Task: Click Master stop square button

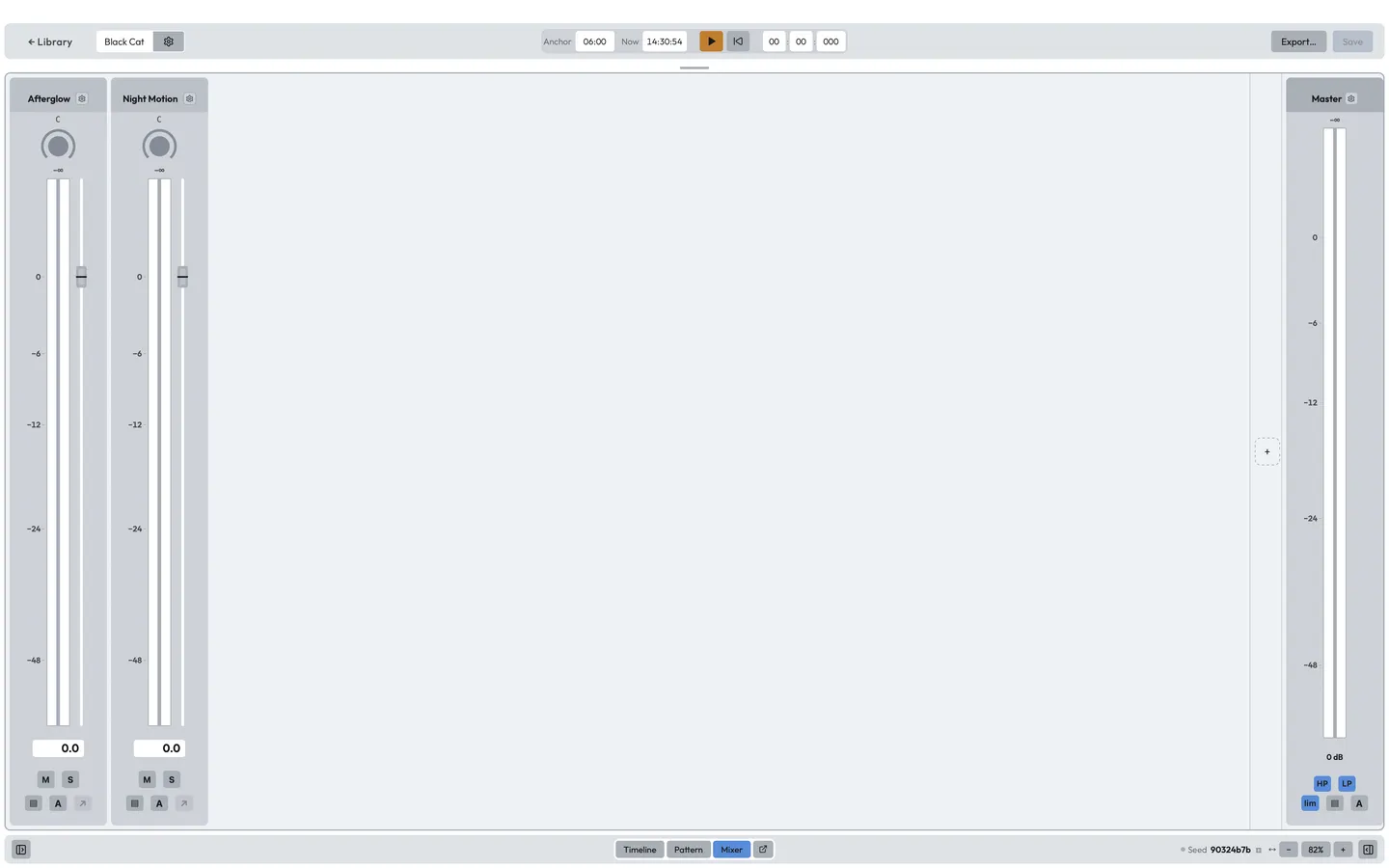Action: pyautogui.click(x=1335, y=803)
